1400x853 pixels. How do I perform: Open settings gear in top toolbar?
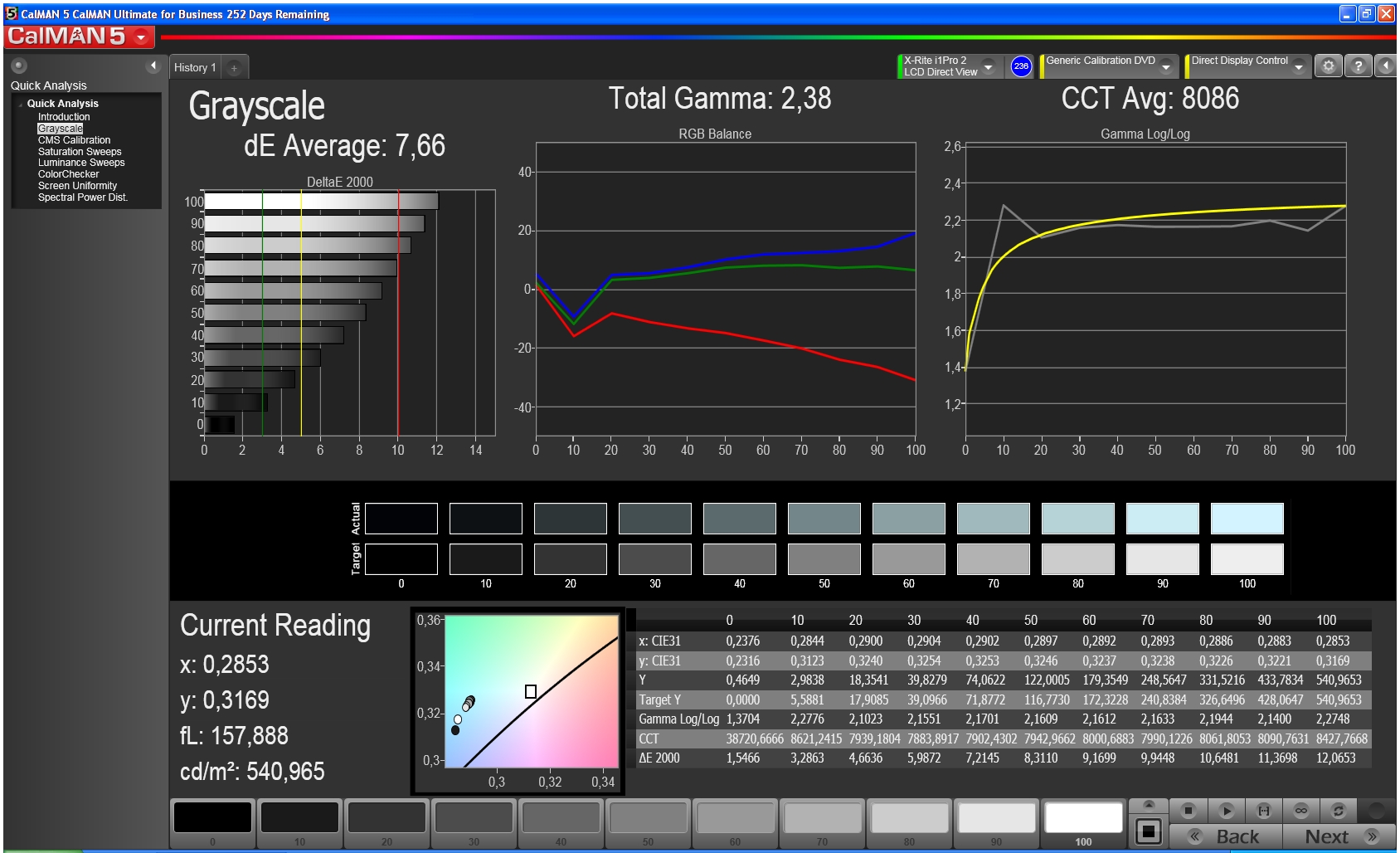(1329, 66)
